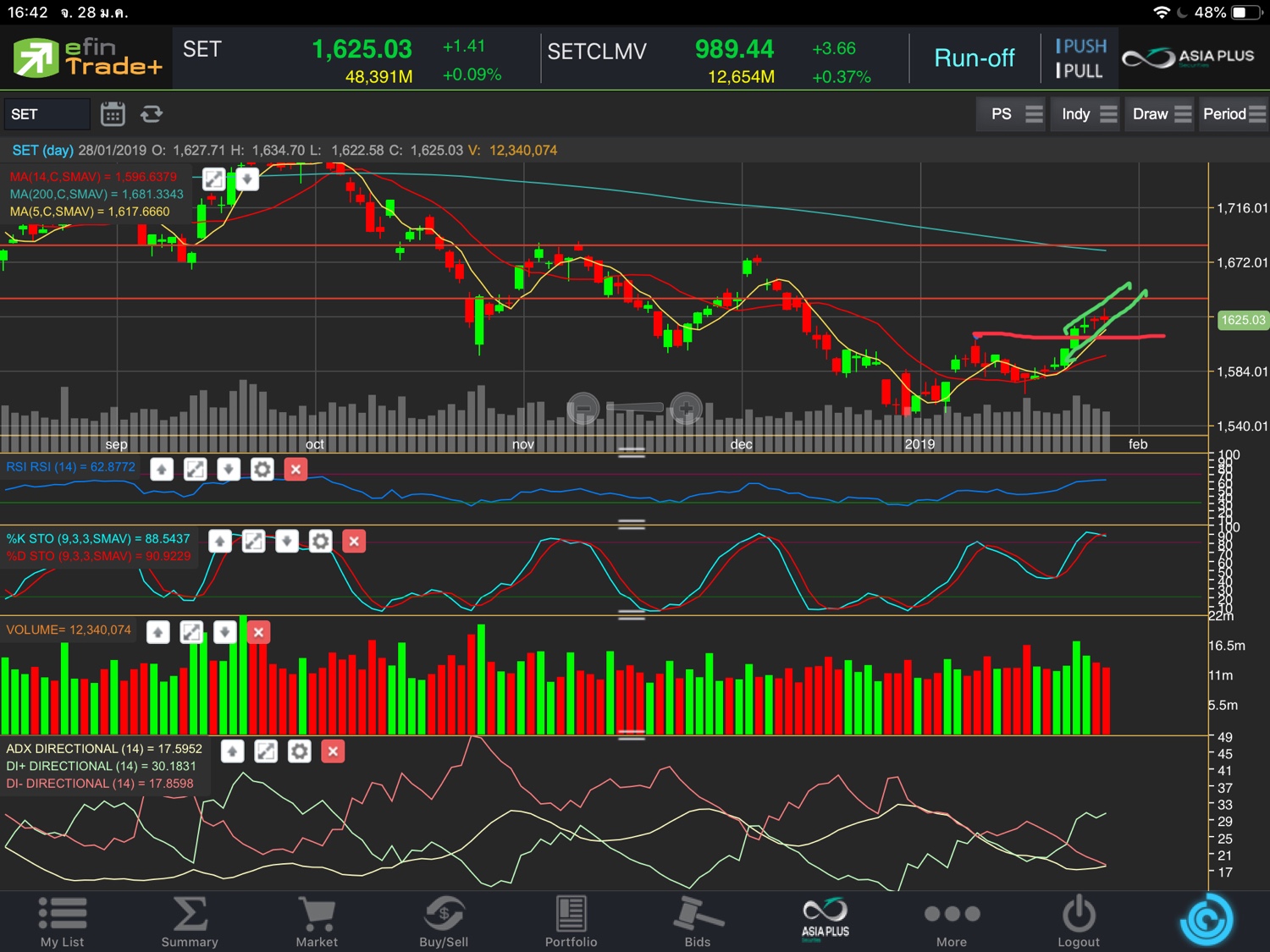1270x952 pixels.
Task: Open the Draw tools dropdown
Action: click(x=1161, y=114)
